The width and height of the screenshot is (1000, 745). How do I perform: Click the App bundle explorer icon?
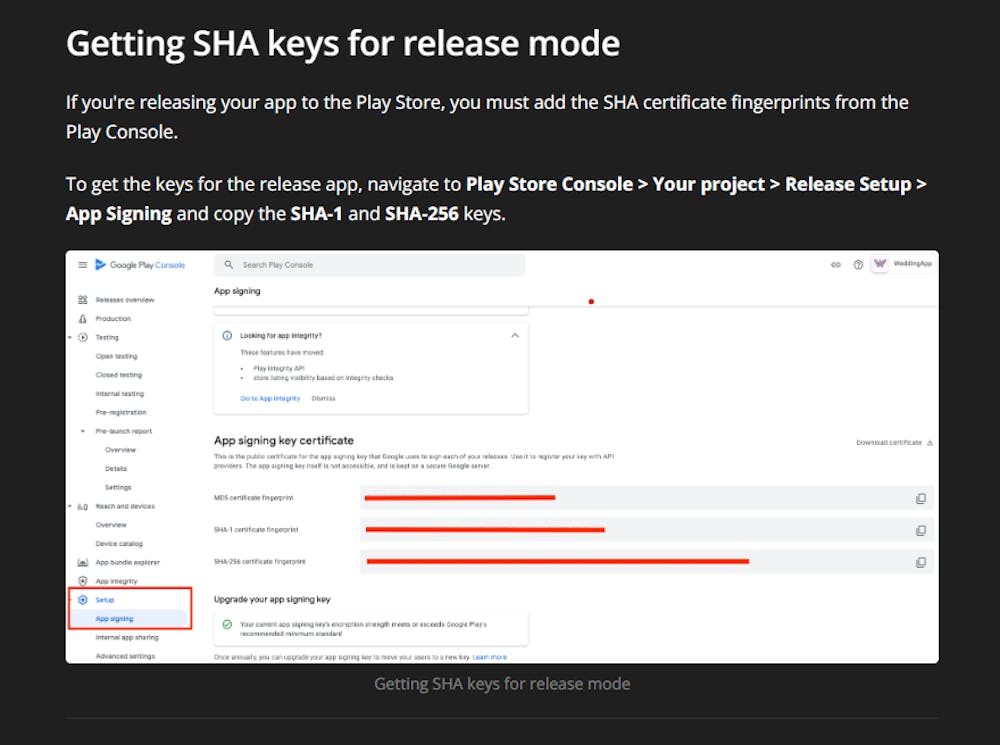(83, 562)
